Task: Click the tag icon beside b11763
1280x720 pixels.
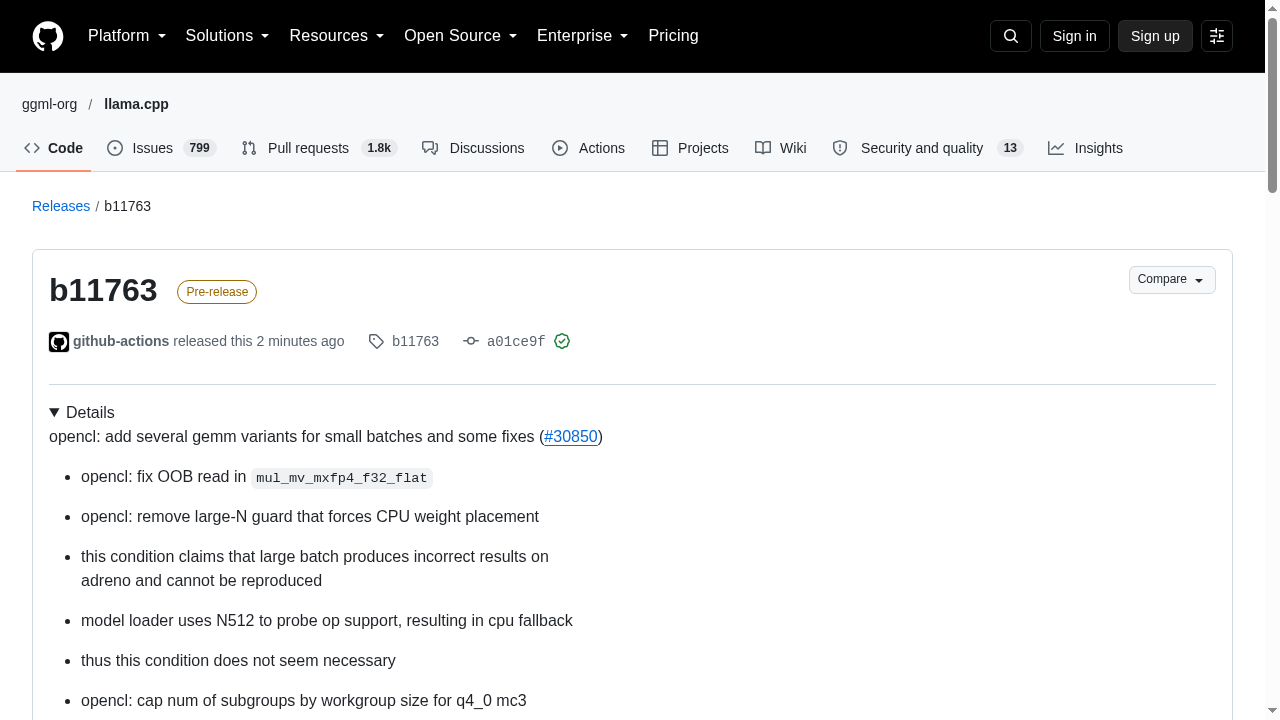Action: click(x=376, y=341)
